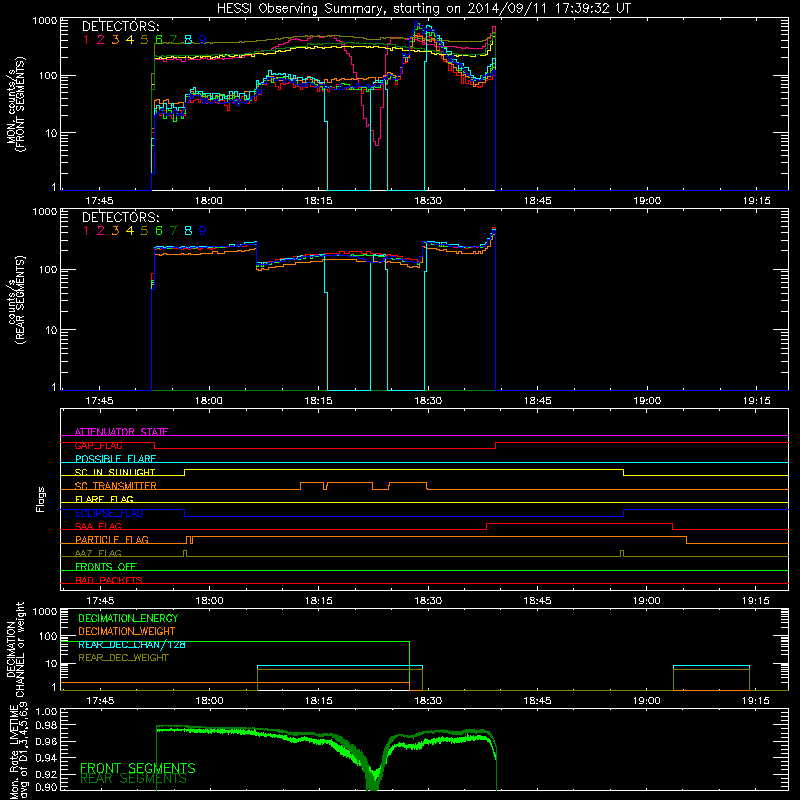The width and height of the screenshot is (800, 800).
Task: Select magenta detector 2 in rear segments legend
Action: click(x=101, y=231)
